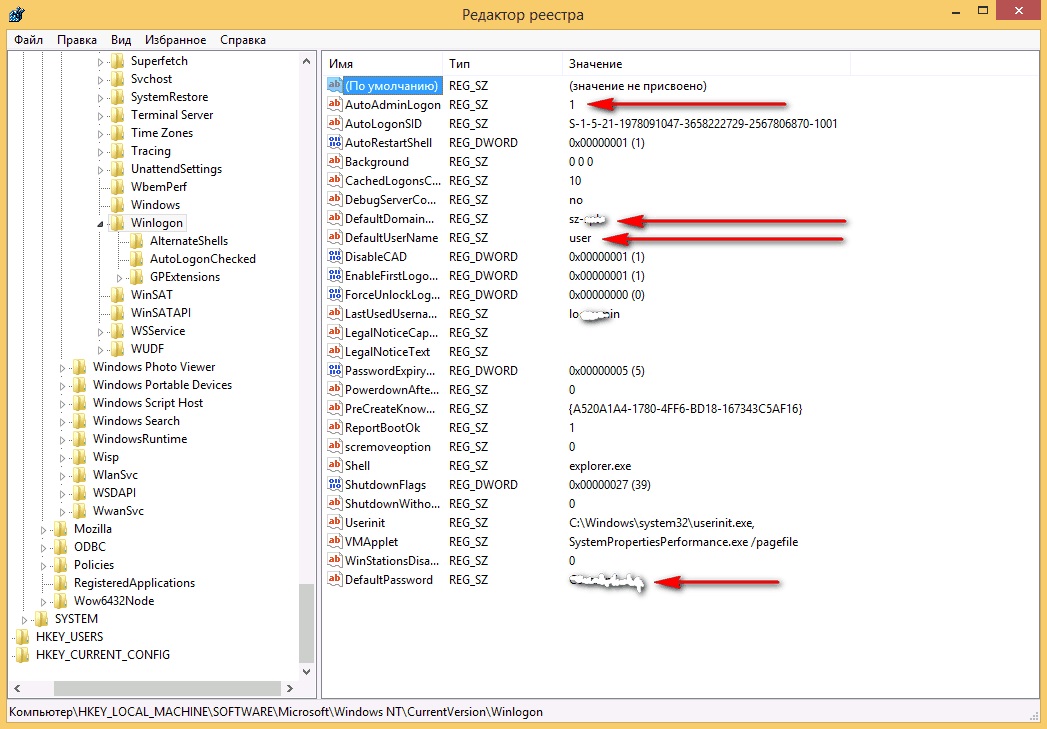Expand the GPExtensions tree node
This screenshot has width=1047, height=729.
tap(120, 278)
